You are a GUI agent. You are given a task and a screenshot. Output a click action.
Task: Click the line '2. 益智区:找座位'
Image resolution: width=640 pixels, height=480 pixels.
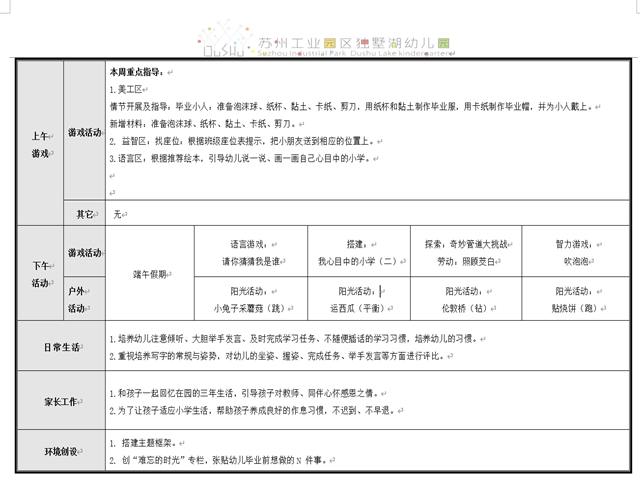(242, 141)
